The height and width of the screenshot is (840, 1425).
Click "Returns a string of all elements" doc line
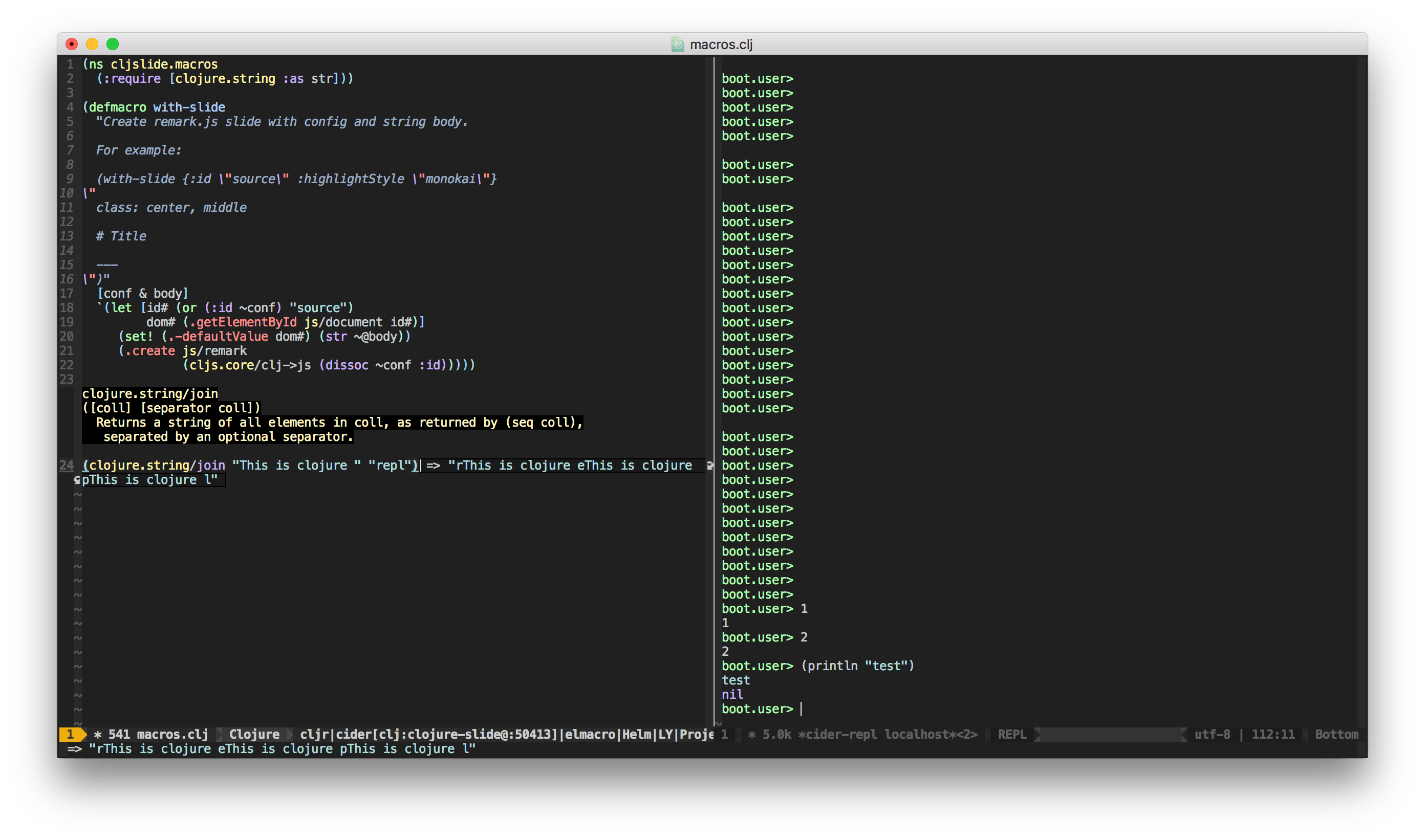point(339,422)
